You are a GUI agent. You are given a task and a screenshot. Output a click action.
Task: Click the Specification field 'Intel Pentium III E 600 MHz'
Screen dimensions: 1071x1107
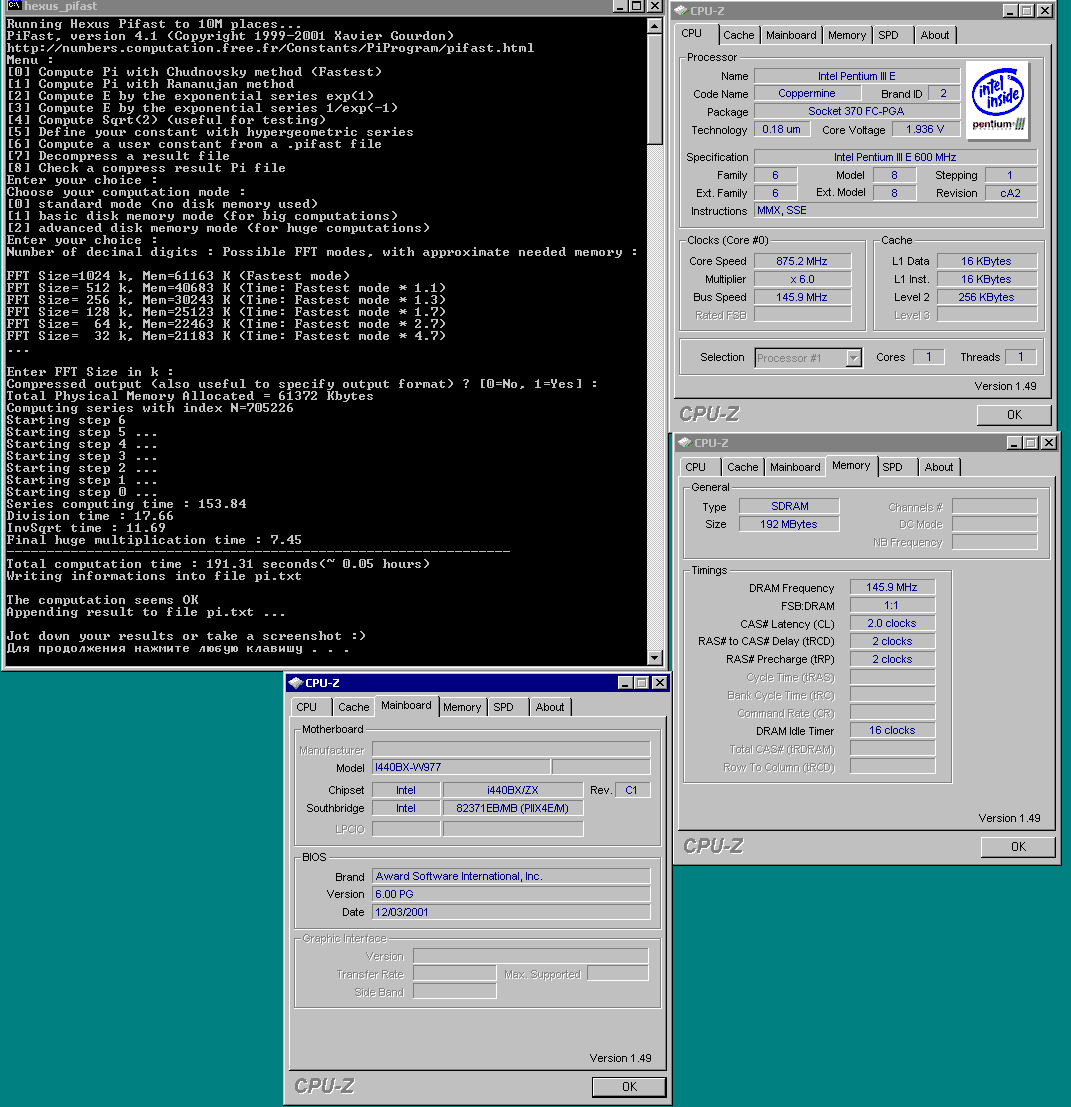[895, 157]
